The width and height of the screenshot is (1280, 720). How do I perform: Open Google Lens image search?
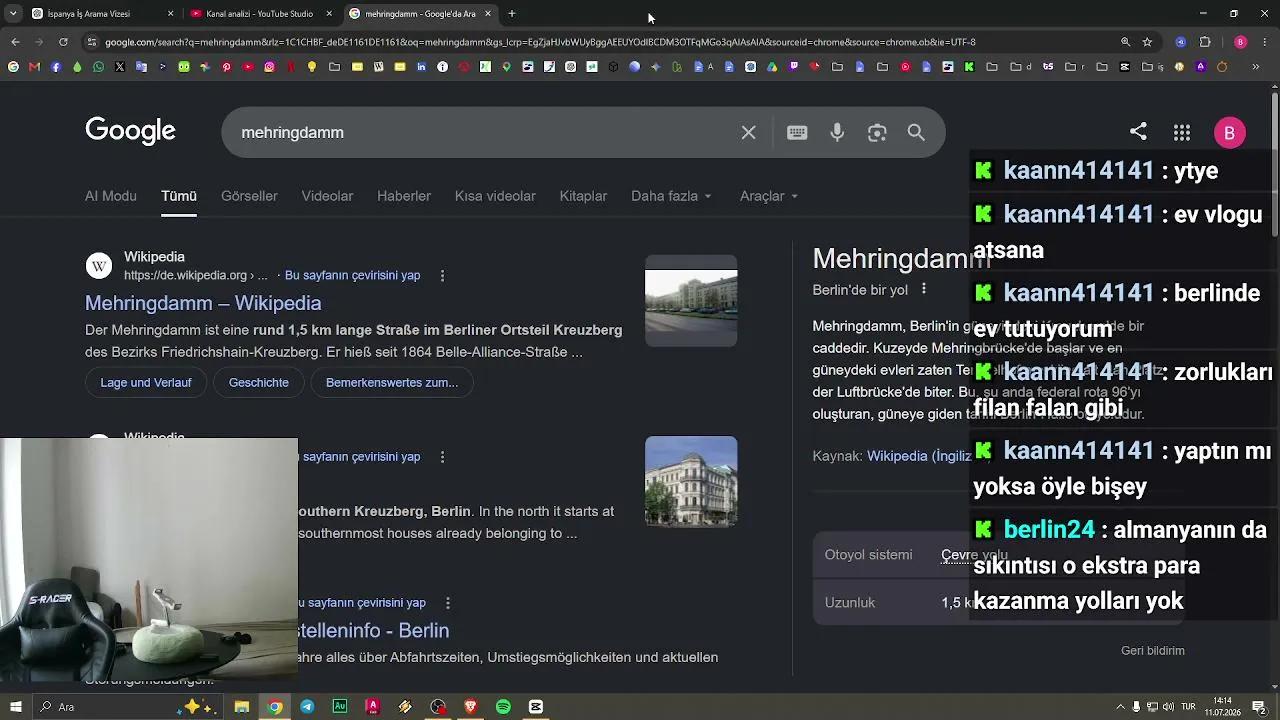pyautogui.click(x=877, y=132)
